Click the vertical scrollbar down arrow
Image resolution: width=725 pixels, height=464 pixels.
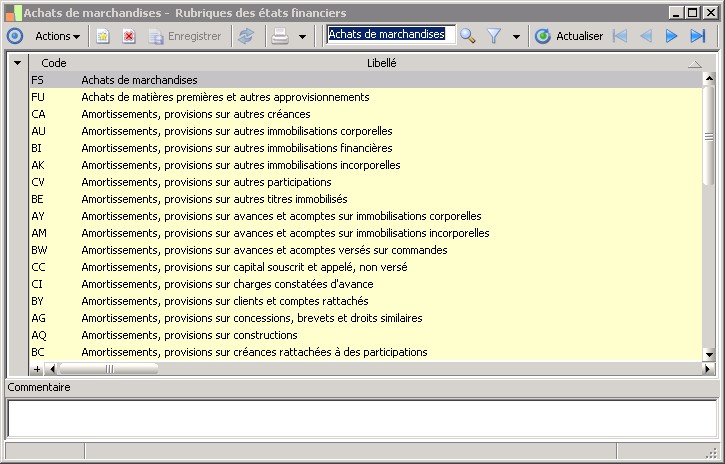pos(709,355)
